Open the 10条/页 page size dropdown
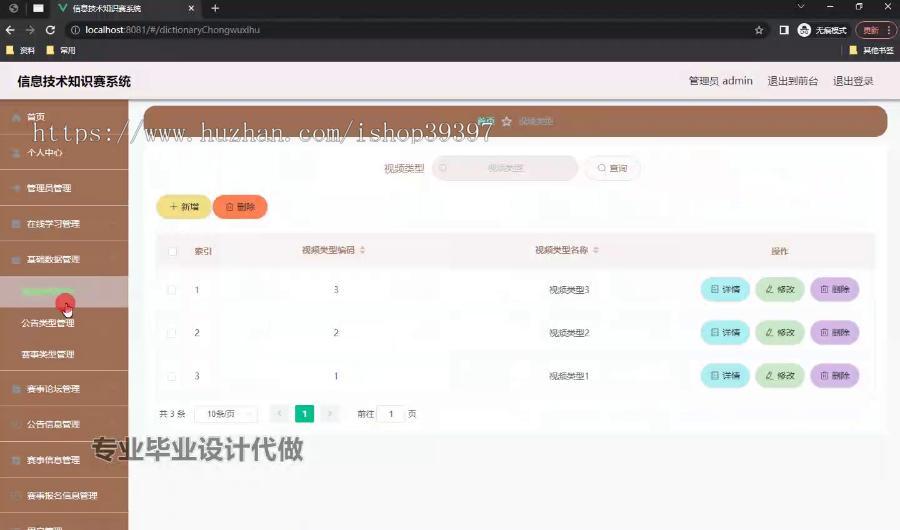The width and height of the screenshot is (900, 530). [226, 414]
